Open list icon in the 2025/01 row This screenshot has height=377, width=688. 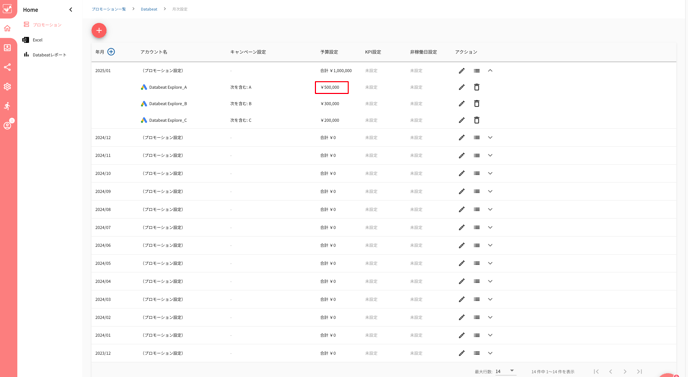477,71
